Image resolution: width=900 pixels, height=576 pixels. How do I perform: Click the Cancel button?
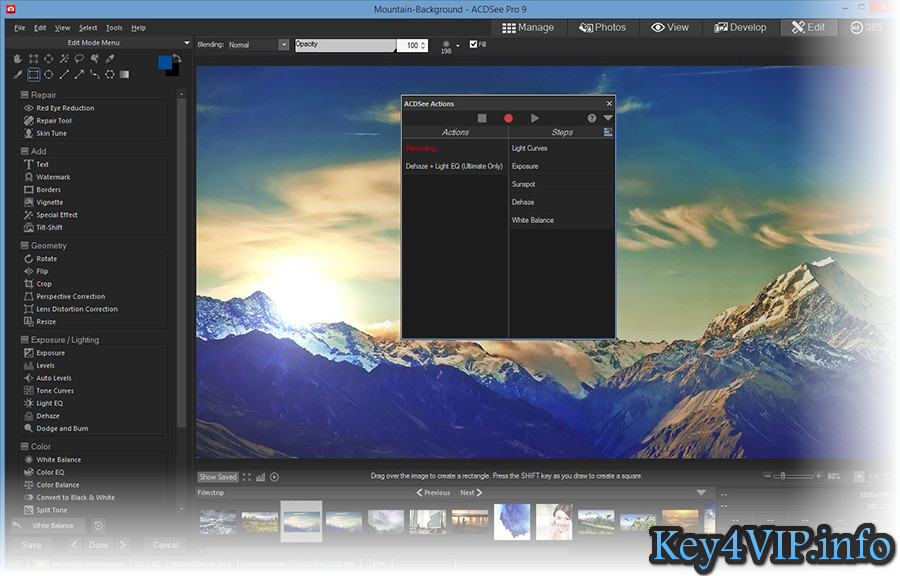click(165, 545)
